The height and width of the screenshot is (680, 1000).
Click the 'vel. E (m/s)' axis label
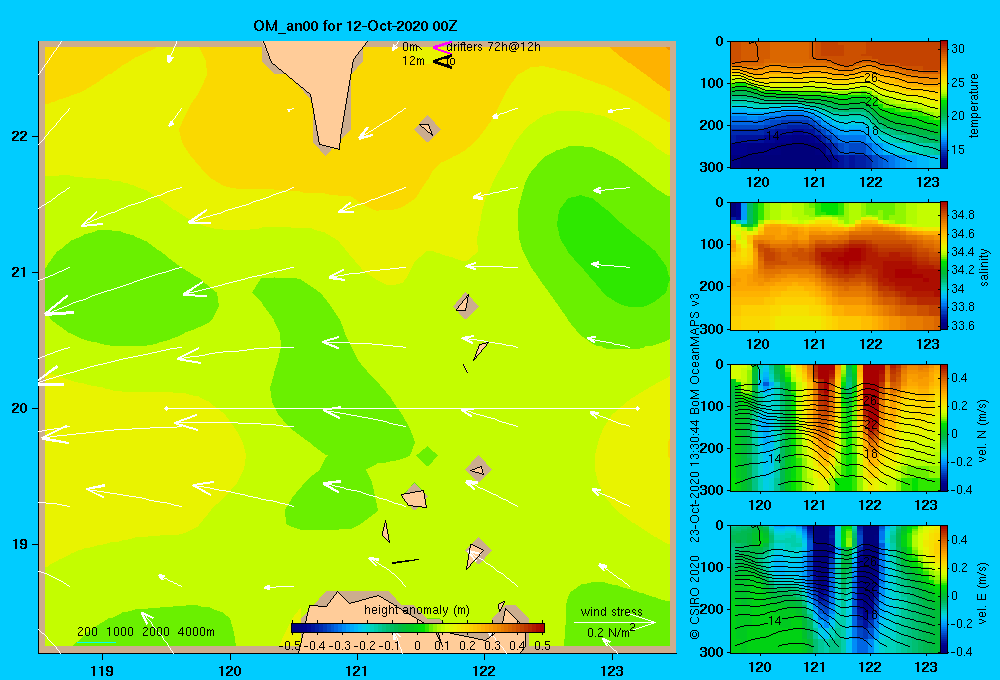pyautogui.click(x=983, y=593)
